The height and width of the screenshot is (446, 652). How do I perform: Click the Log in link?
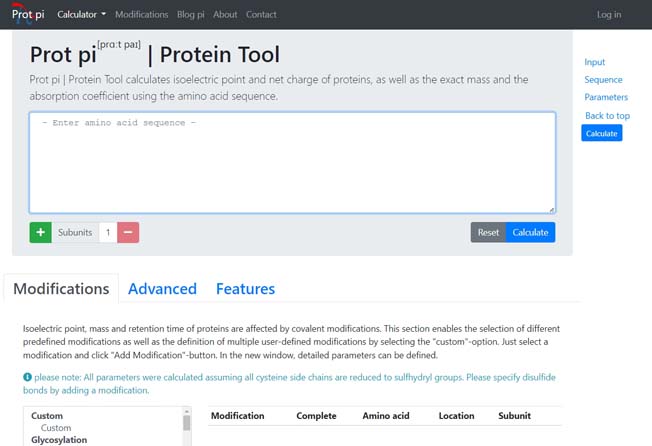[x=608, y=15]
